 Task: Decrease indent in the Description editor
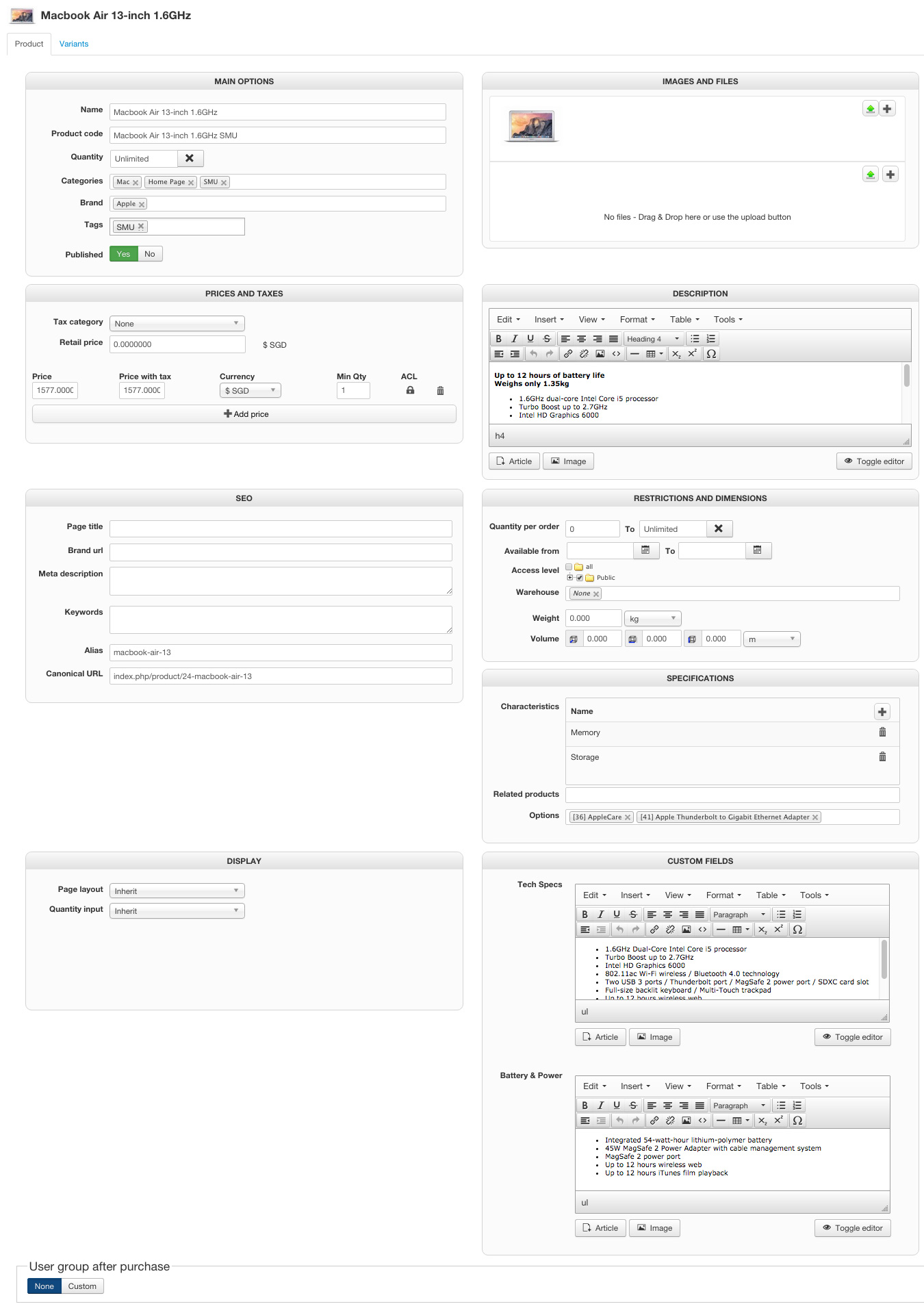click(x=498, y=354)
